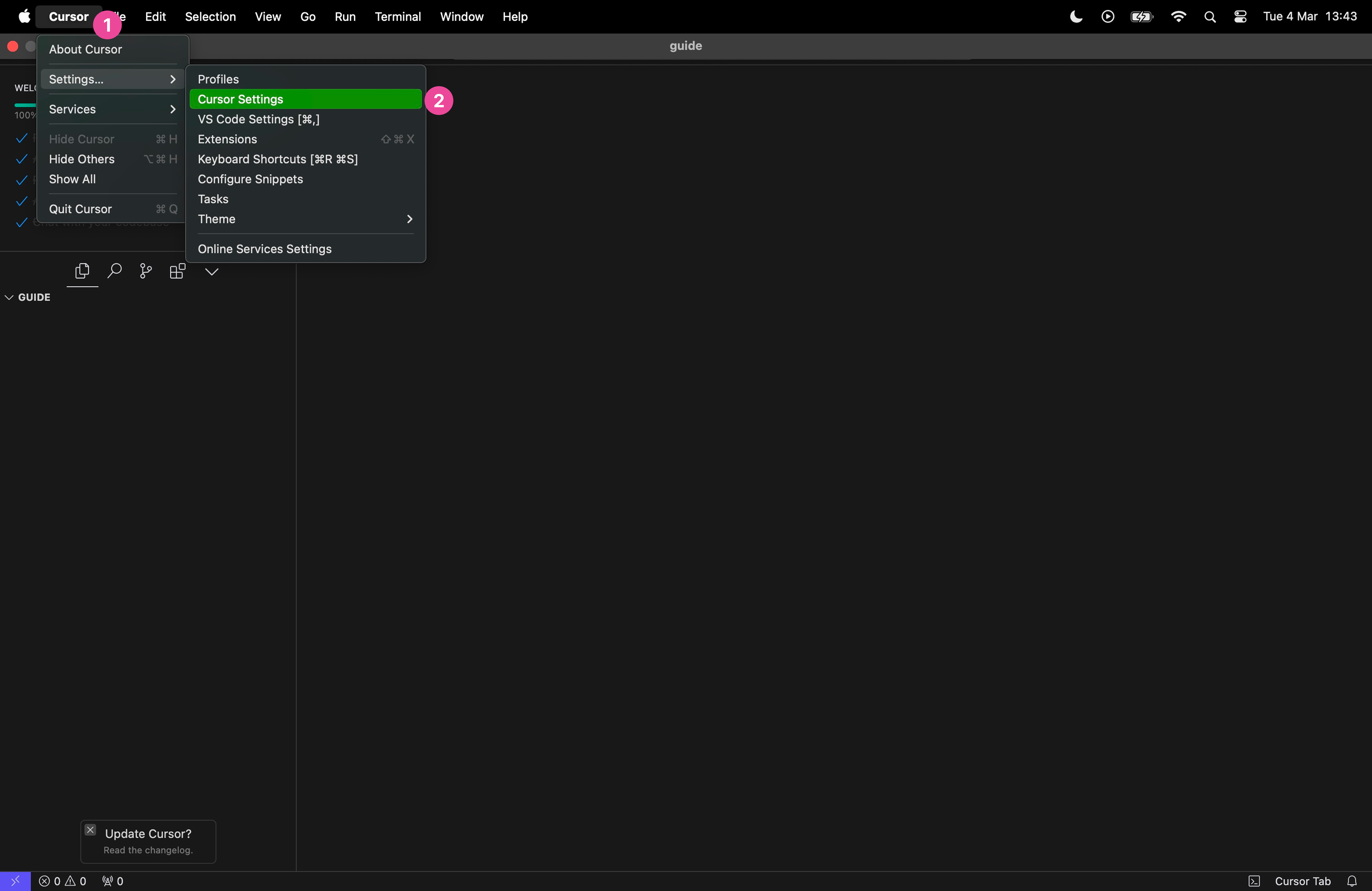Screen dimensions: 1372x891
Task: Open the Search magnifier in sidebar
Action: [115, 271]
